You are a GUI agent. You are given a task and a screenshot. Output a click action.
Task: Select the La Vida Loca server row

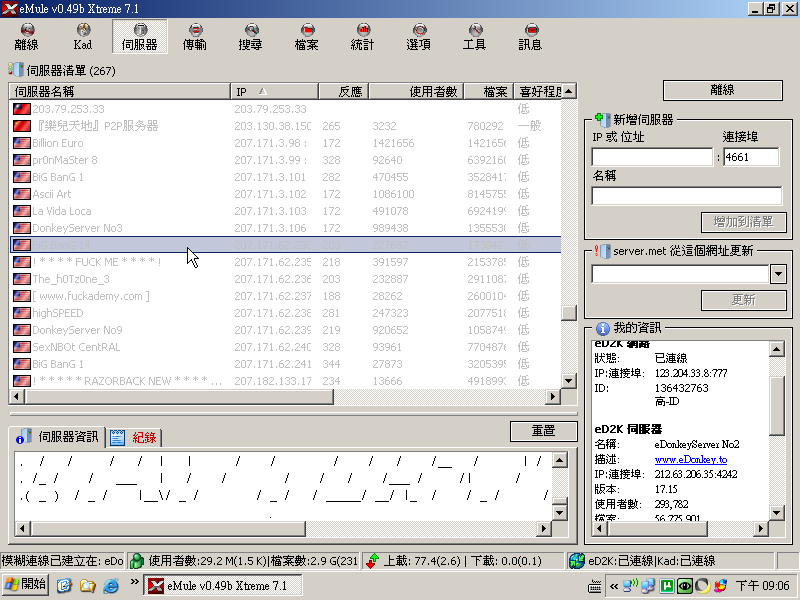62,211
